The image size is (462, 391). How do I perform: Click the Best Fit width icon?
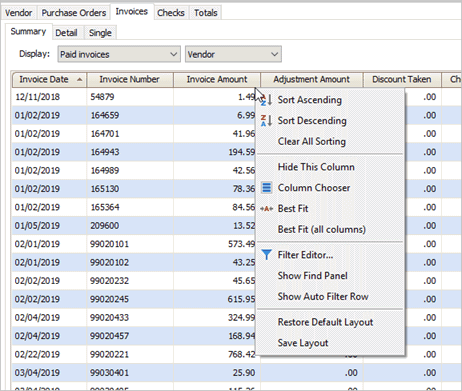(266, 209)
